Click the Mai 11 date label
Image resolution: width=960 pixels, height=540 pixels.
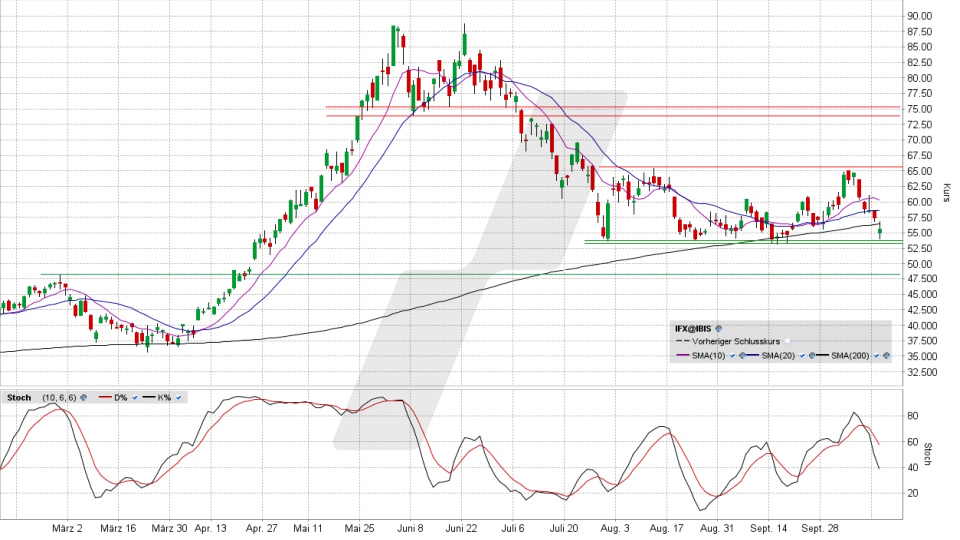click(308, 528)
